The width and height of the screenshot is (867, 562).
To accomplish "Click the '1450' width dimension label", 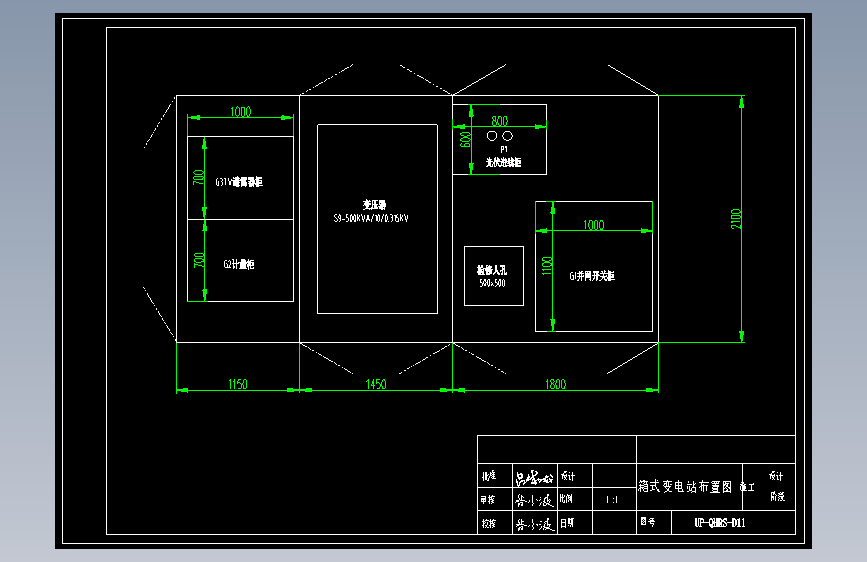I will 376,384.
